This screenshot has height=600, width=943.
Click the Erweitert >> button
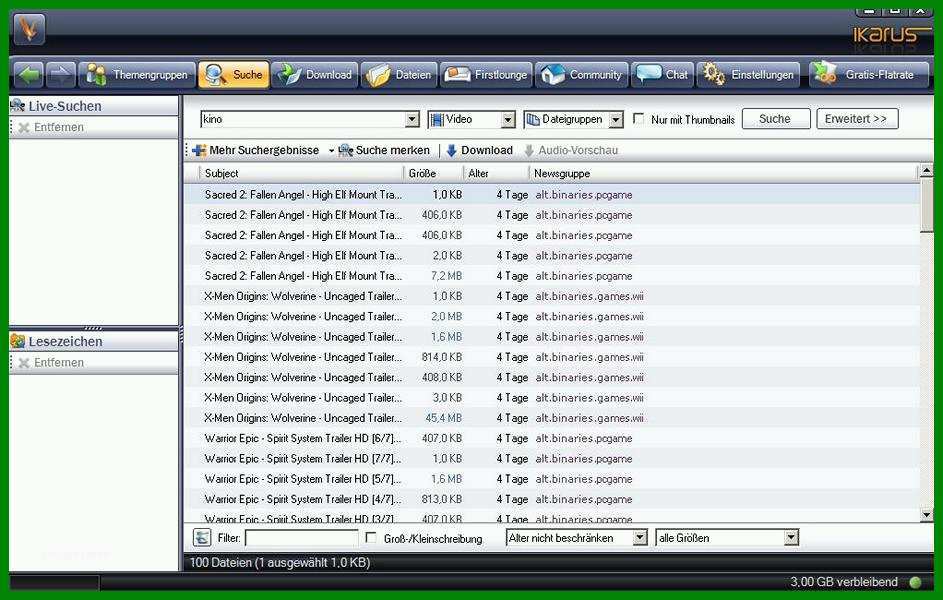pyautogui.click(x=857, y=119)
